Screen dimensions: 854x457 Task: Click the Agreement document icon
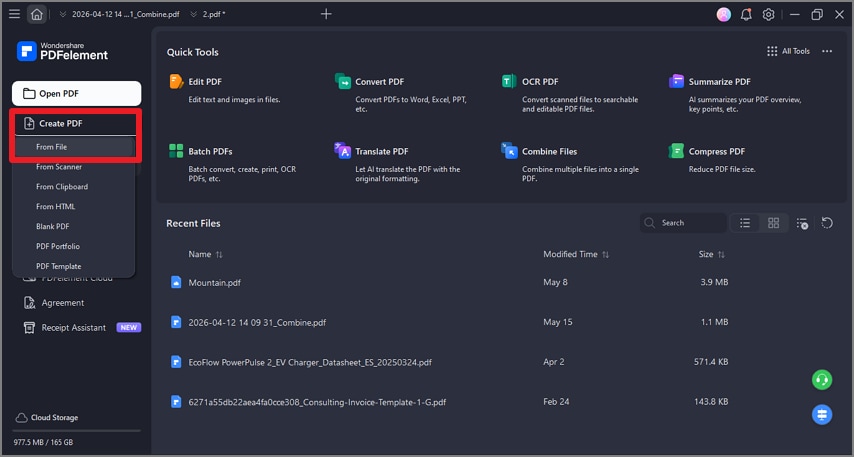click(29, 303)
